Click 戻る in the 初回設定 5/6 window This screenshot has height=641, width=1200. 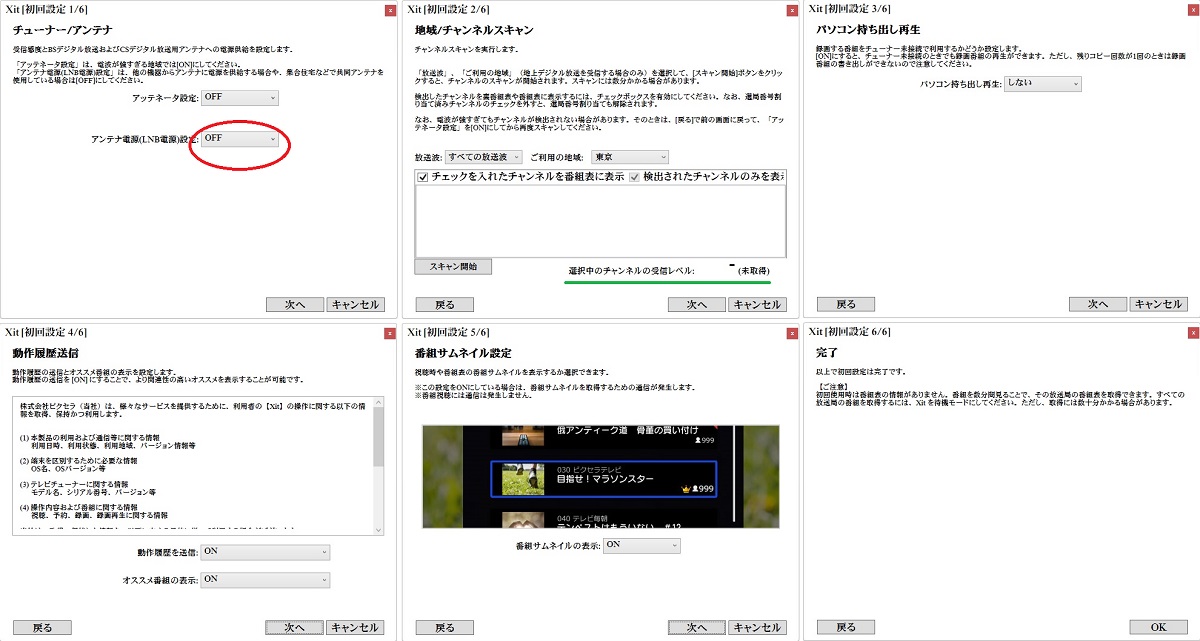tap(445, 627)
